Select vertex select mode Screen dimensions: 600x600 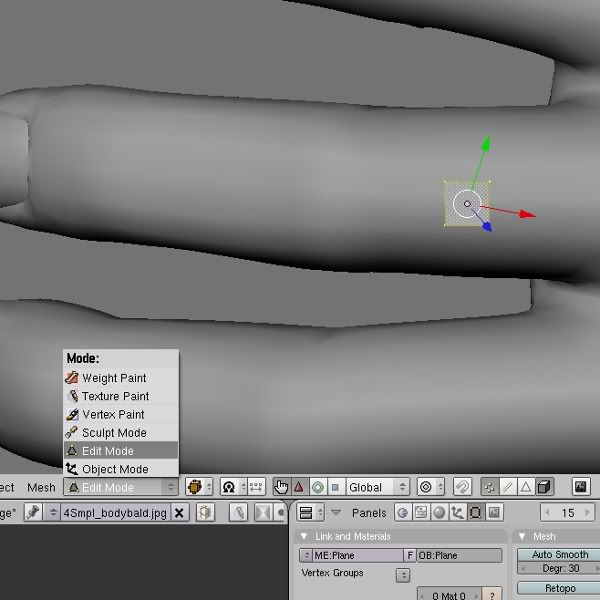click(x=489, y=487)
